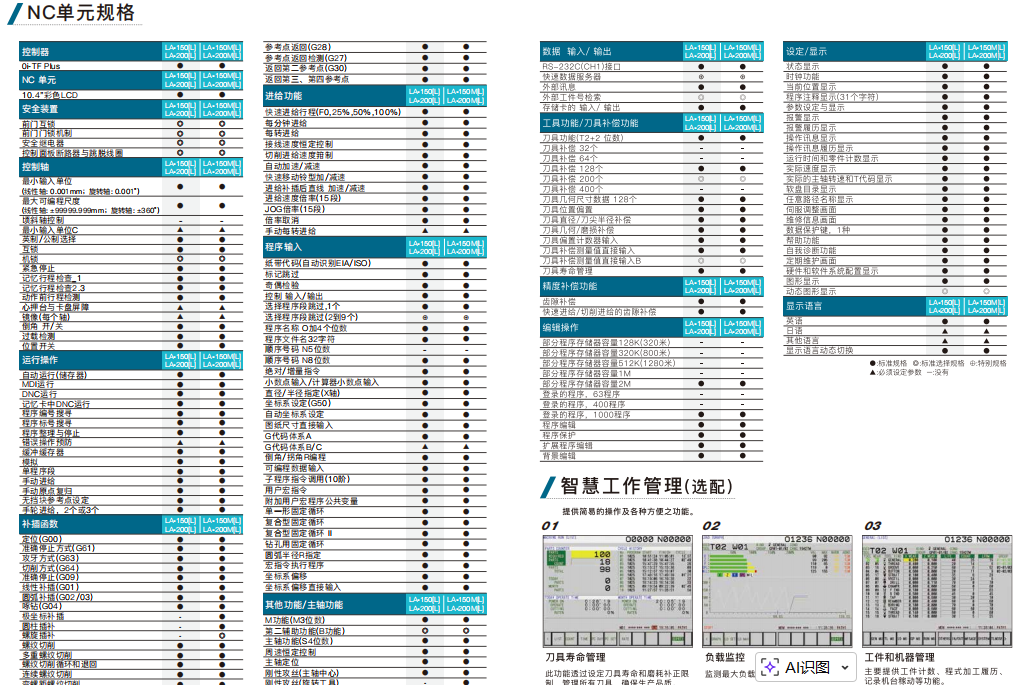Expand the AI识图 dropdown chevron
The height and width of the screenshot is (685, 1024).
845,667
